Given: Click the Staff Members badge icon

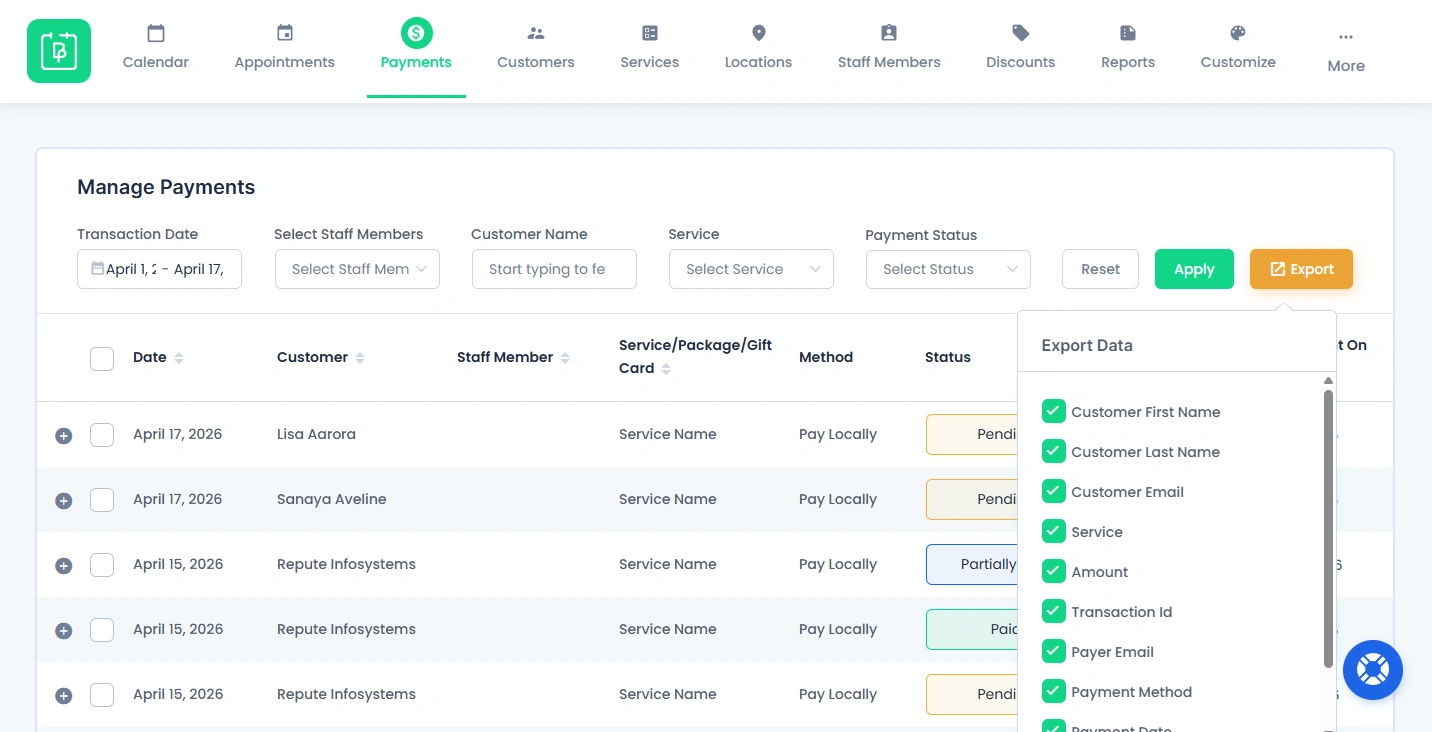Looking at the screenshot, I should [889, 33].
